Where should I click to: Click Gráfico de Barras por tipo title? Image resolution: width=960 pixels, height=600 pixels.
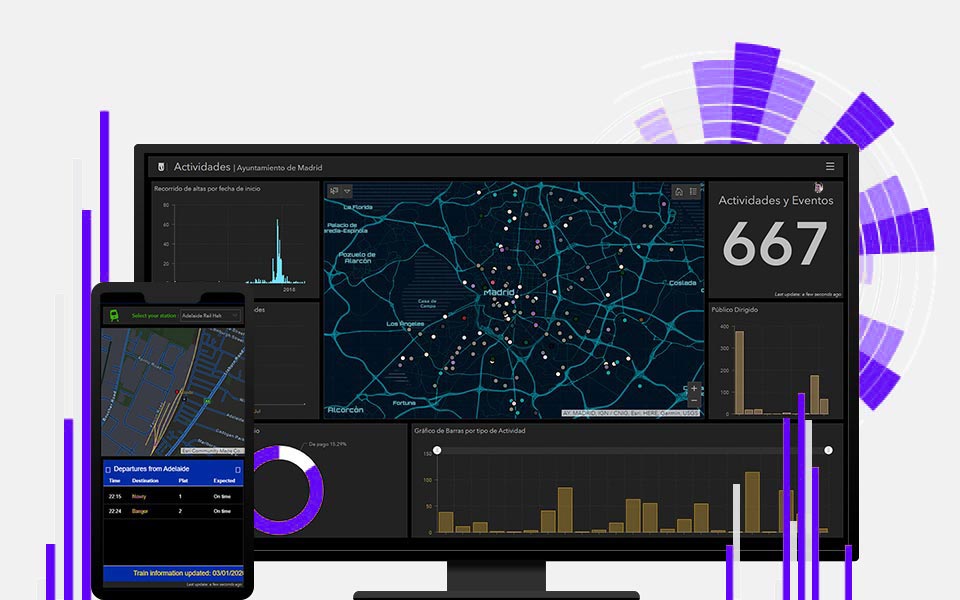tap(470, 430)
